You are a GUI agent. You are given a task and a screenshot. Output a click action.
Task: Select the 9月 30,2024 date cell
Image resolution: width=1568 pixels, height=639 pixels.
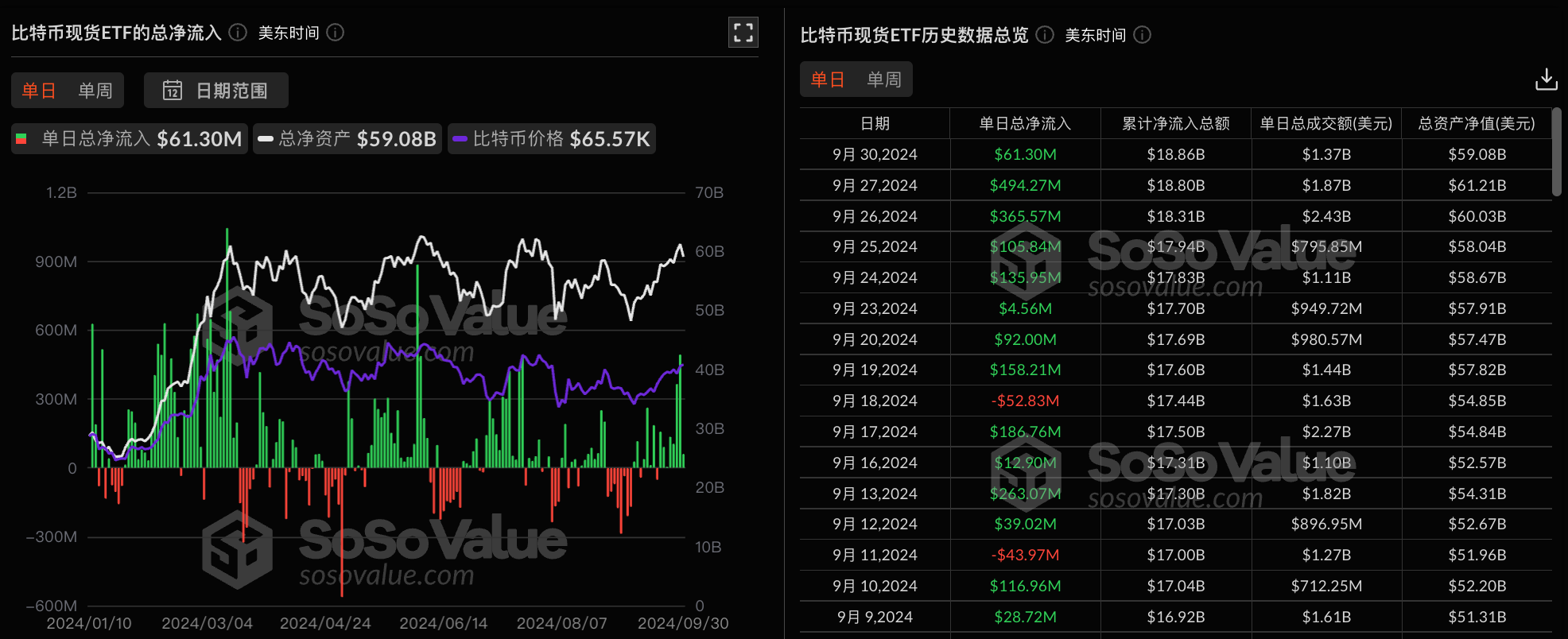click(x=875, y=154)
